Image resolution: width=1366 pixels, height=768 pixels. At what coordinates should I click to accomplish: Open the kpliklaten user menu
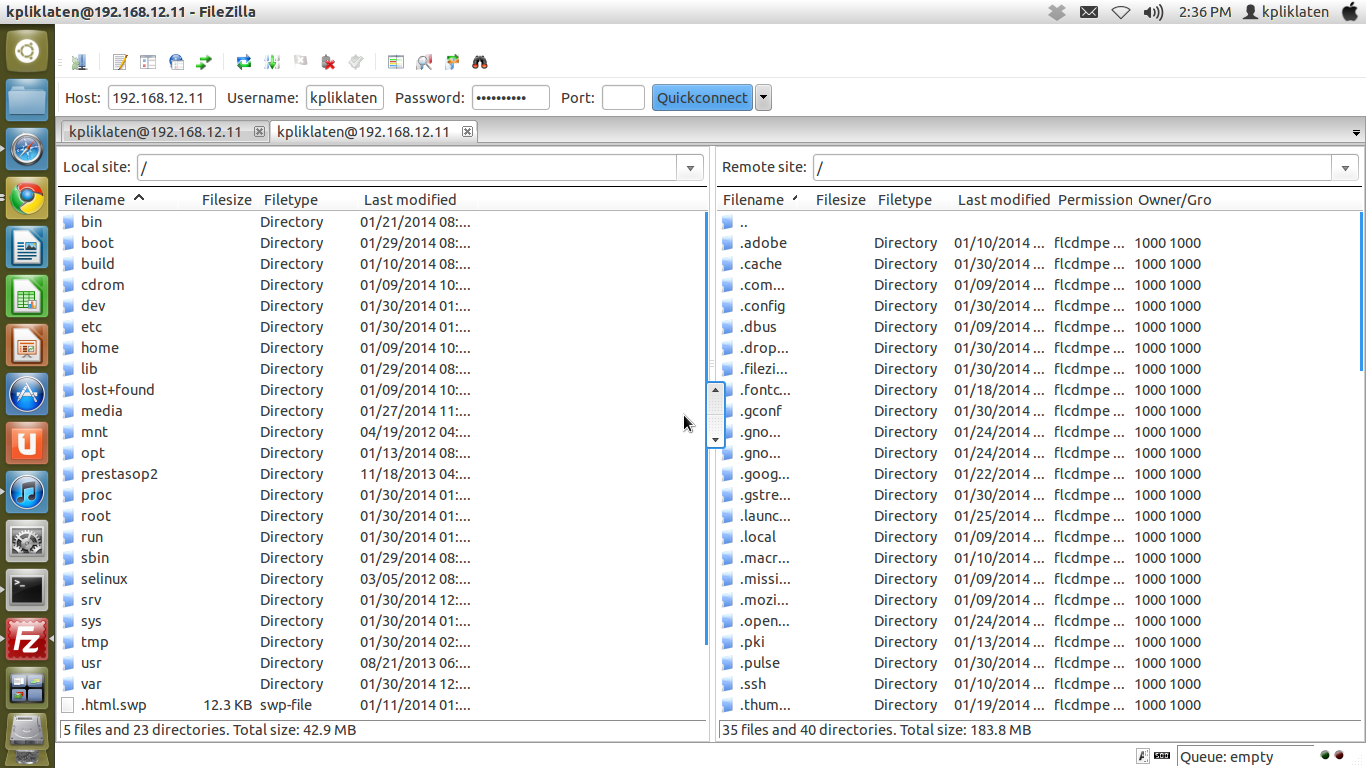click(1286, 12)
